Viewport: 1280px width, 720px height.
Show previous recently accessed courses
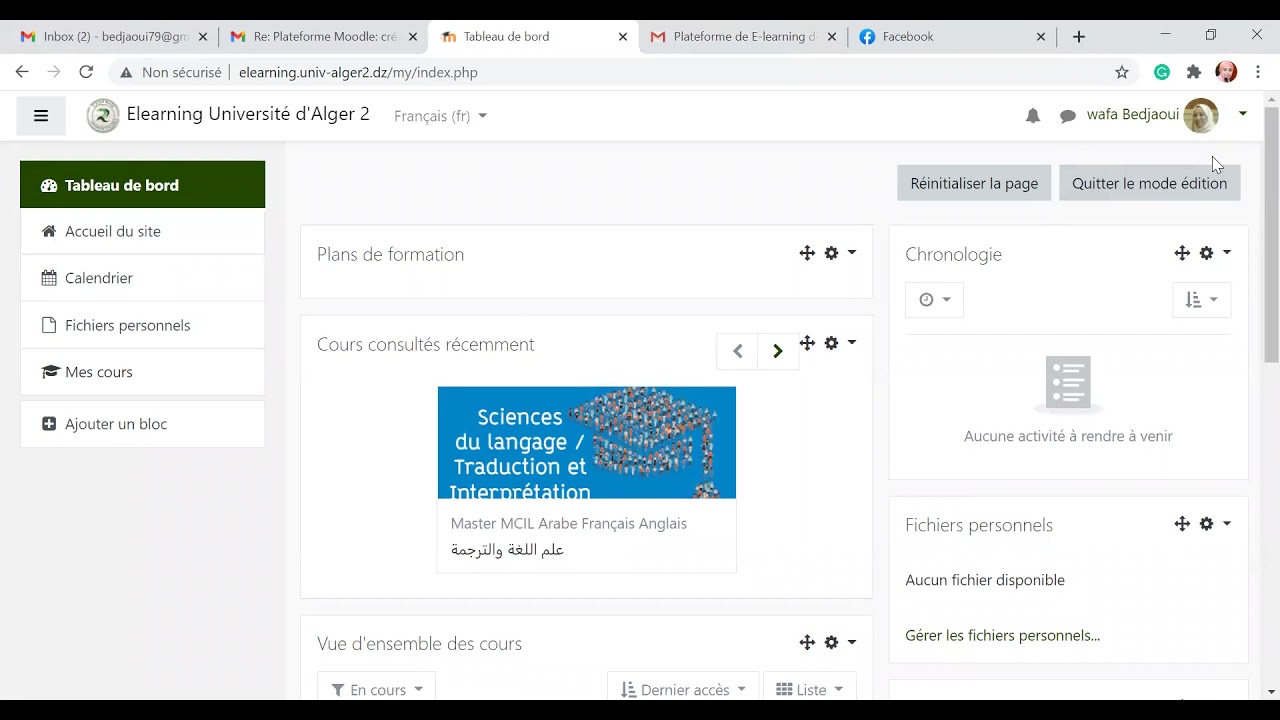[737, 351]
